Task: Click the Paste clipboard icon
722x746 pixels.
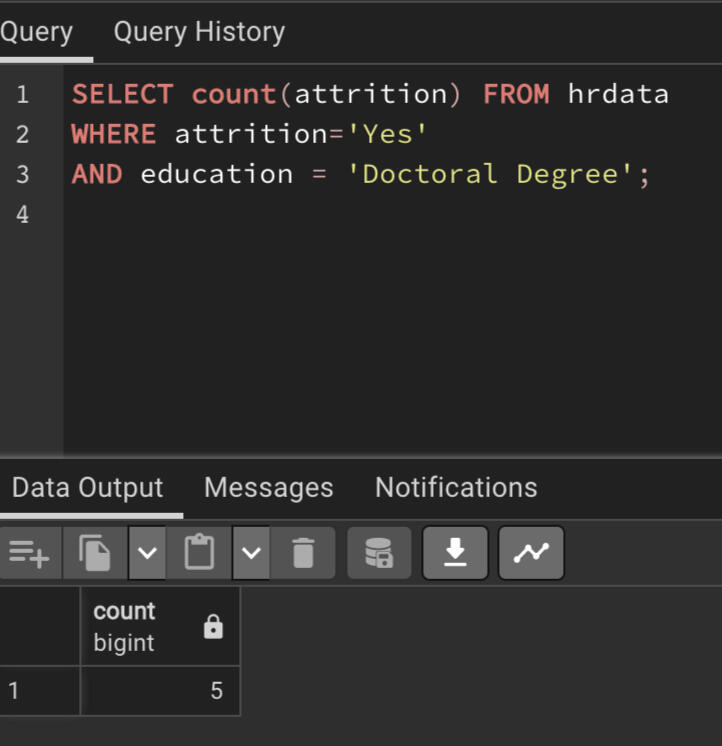Action: [x=199, y=553]
